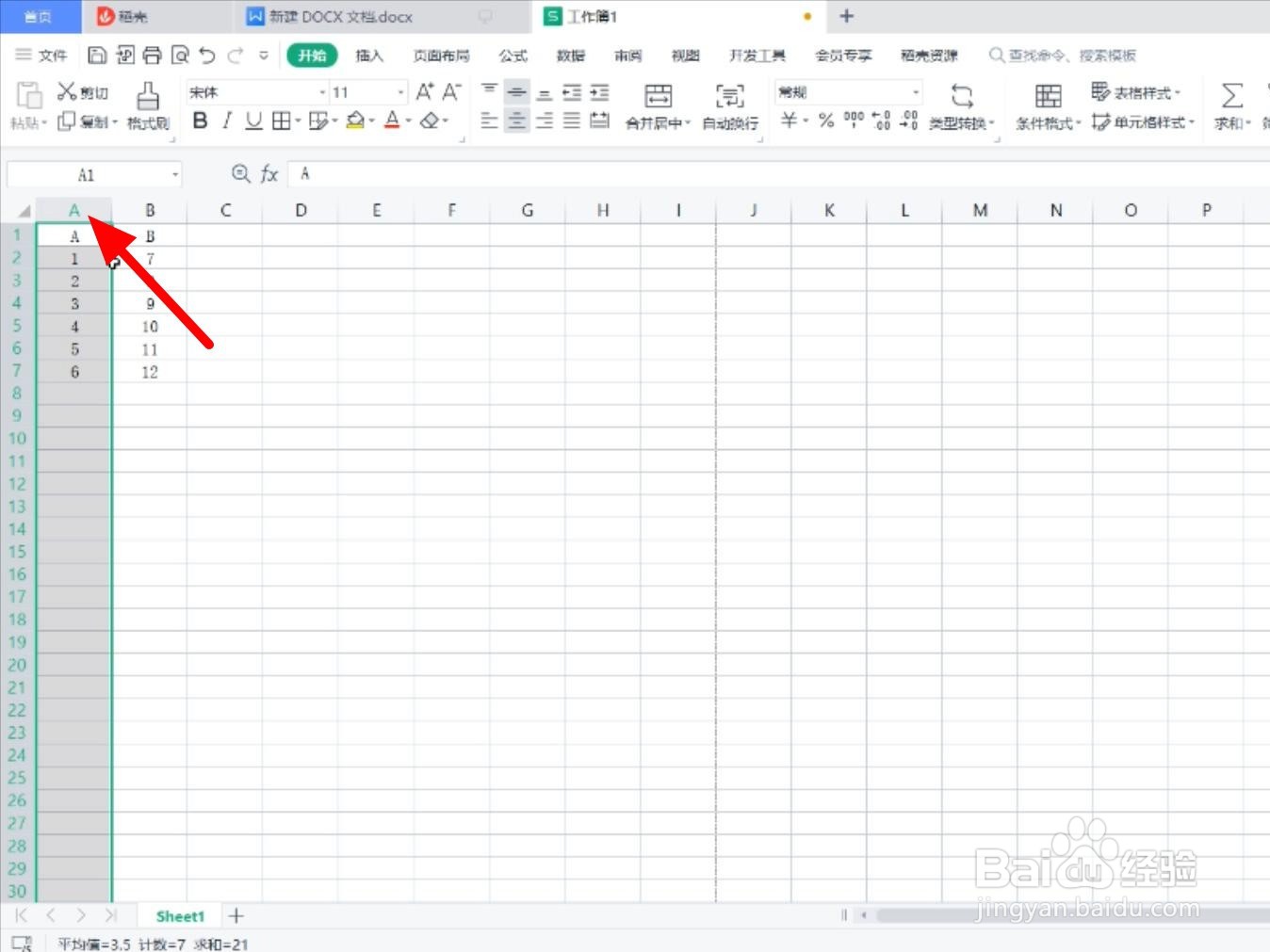Toggle Bold formatting
1270x952 pixels.
pos(200,121)
